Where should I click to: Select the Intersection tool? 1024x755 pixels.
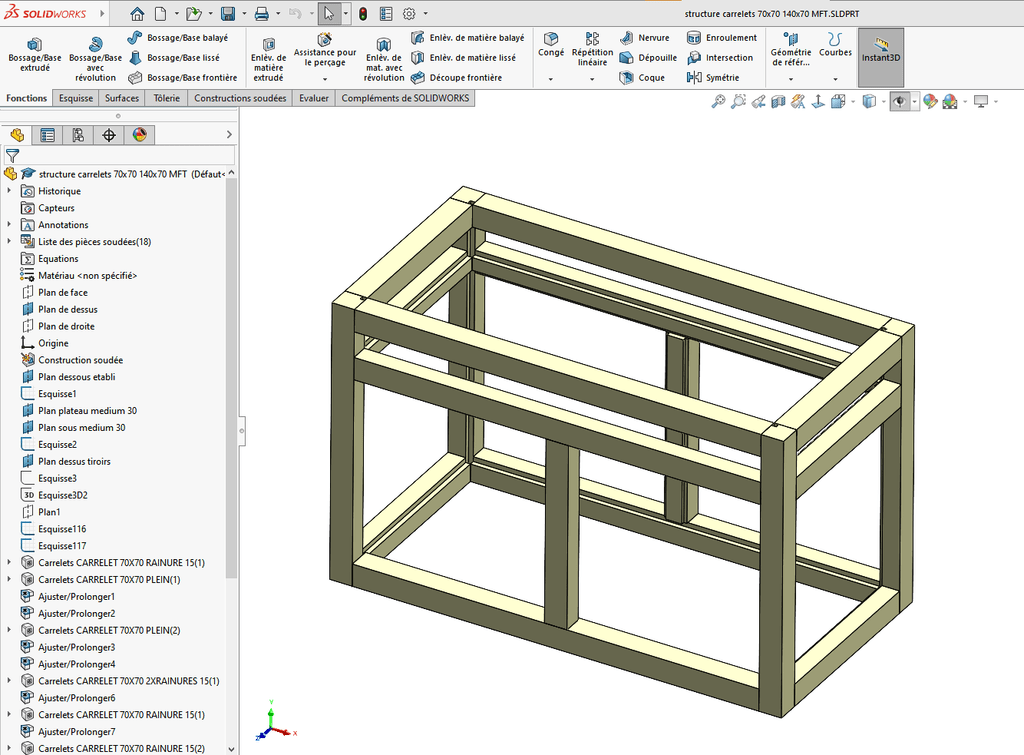720,57
